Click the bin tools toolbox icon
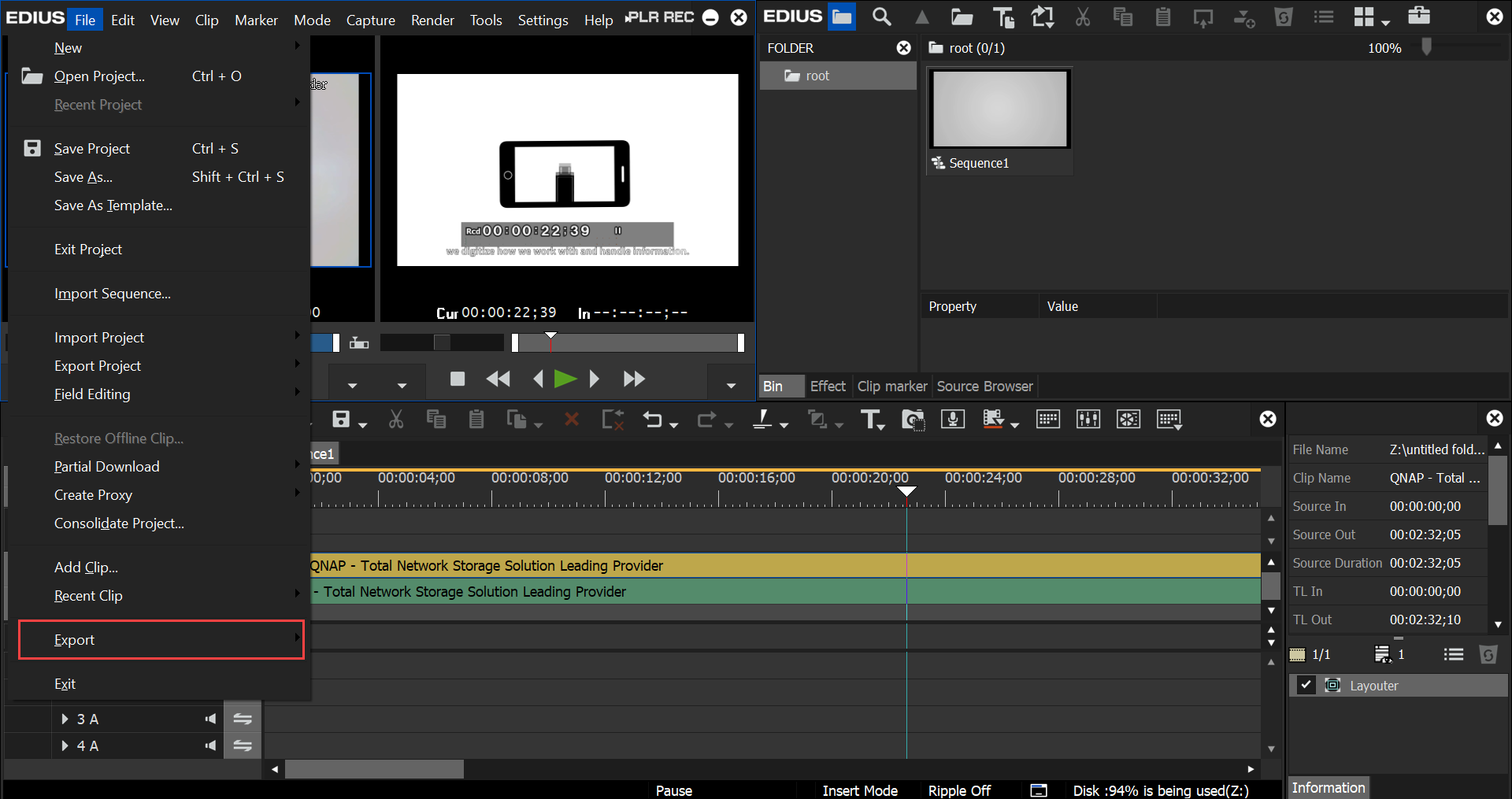1512x799 pixels. point(1419,16)
